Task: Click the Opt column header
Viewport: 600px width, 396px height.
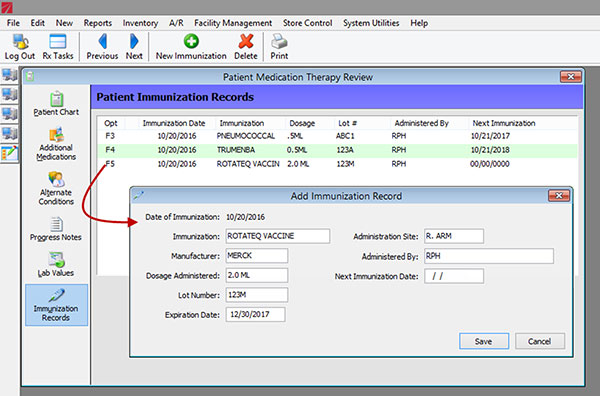Action: 111,123
